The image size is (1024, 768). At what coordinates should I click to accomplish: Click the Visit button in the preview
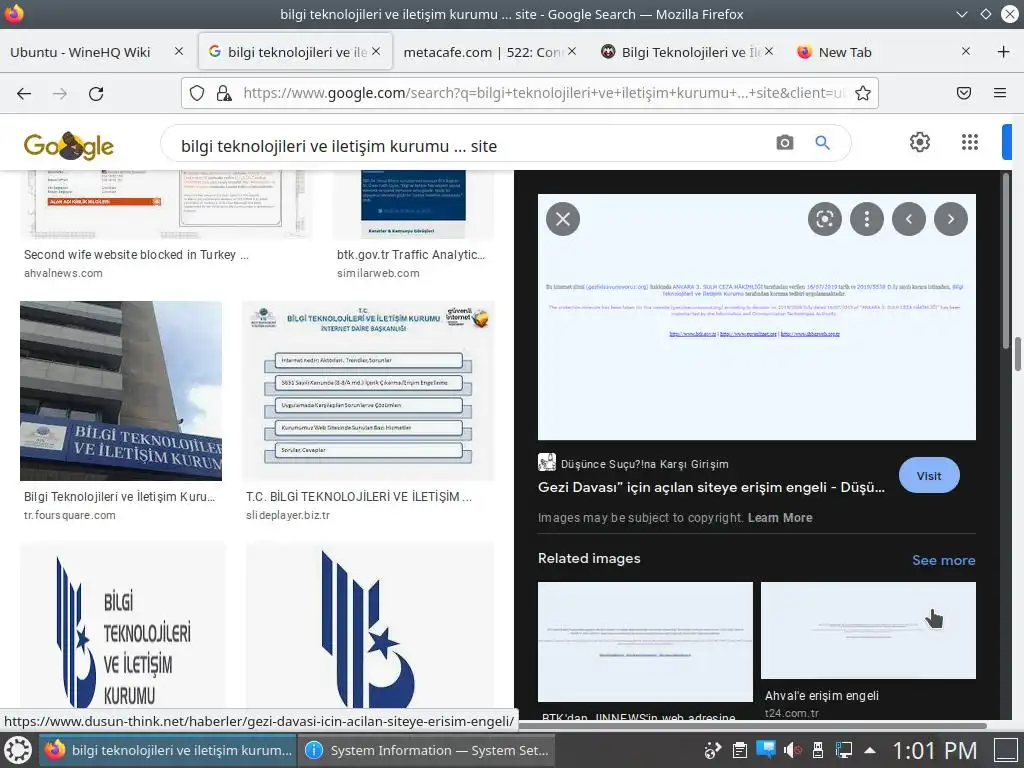click(x=929, y=475)
